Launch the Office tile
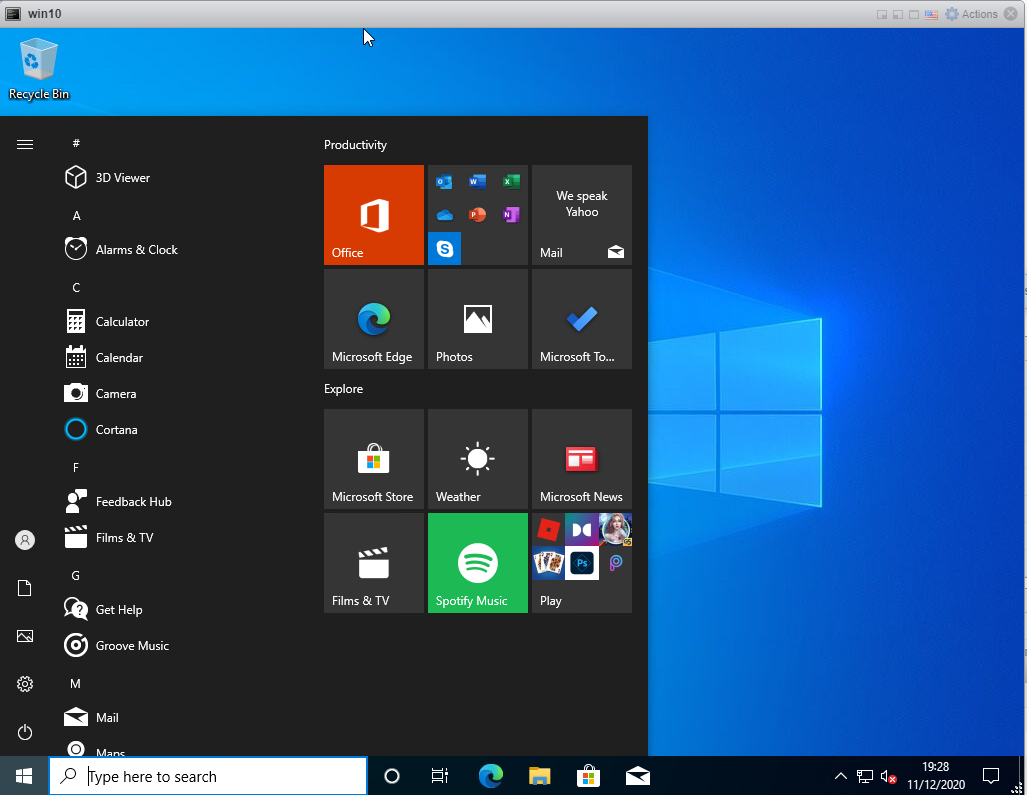The width and height of the screenshot is (1027, 795). point(373,215)
